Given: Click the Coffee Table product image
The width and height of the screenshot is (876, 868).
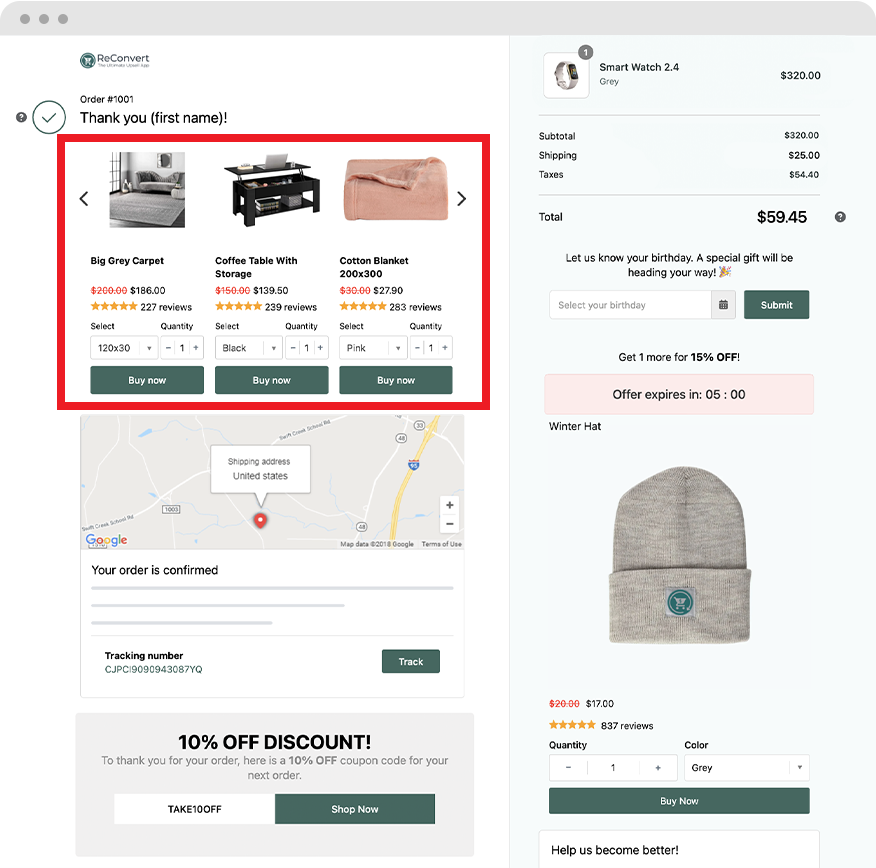Looking at the screenshot, I should [272, 190].
